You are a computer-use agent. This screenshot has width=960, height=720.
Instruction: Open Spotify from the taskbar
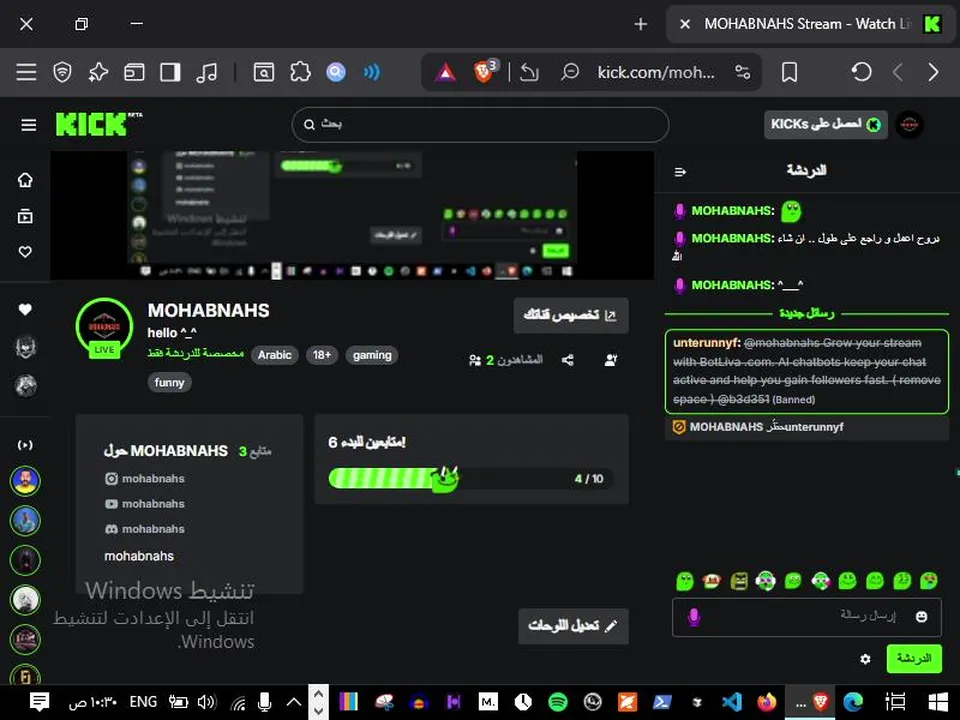click(x=558, y=702)
